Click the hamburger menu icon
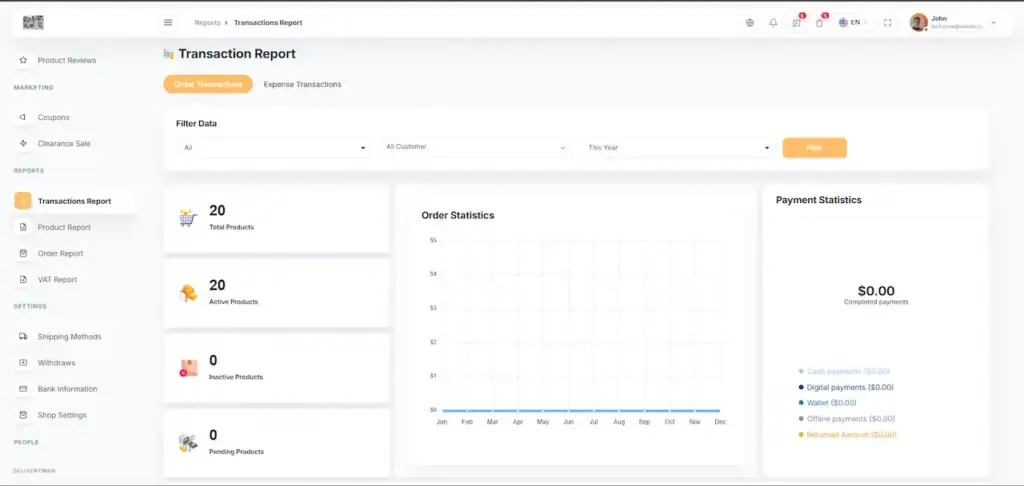Screen dimensions: 1024x486 [168, 22]
